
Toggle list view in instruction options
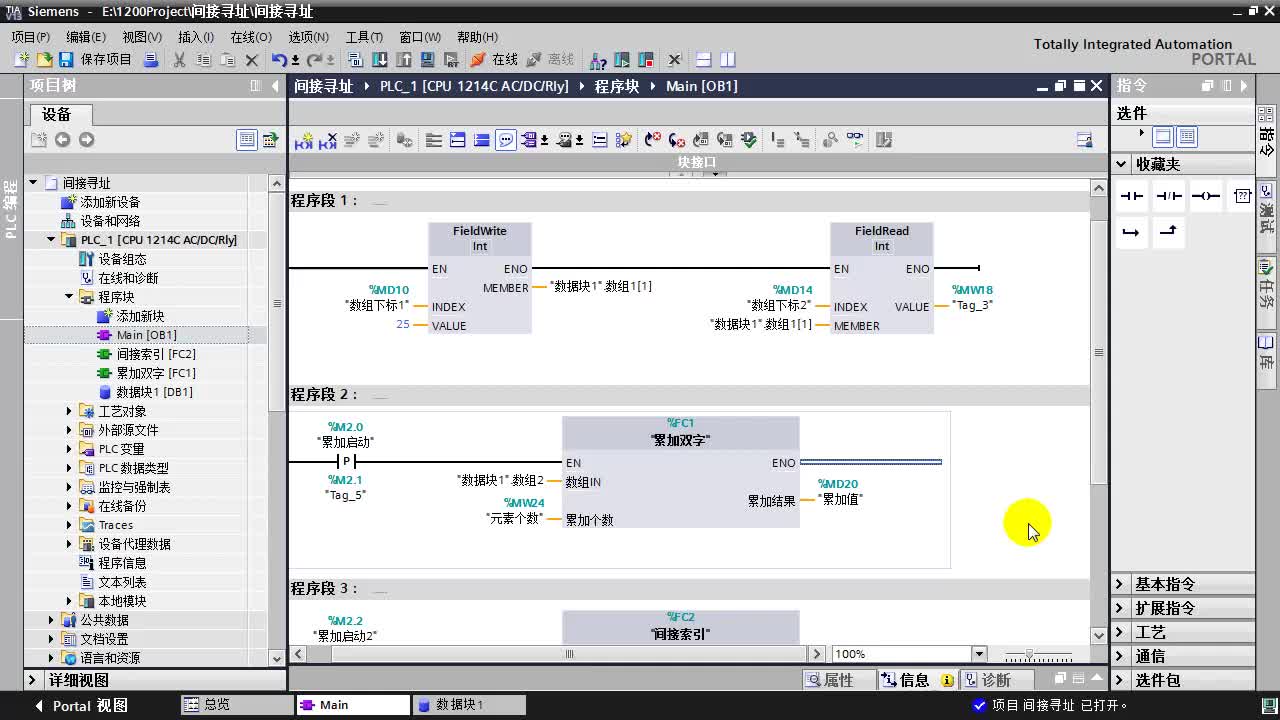(x=1187, y=137)
